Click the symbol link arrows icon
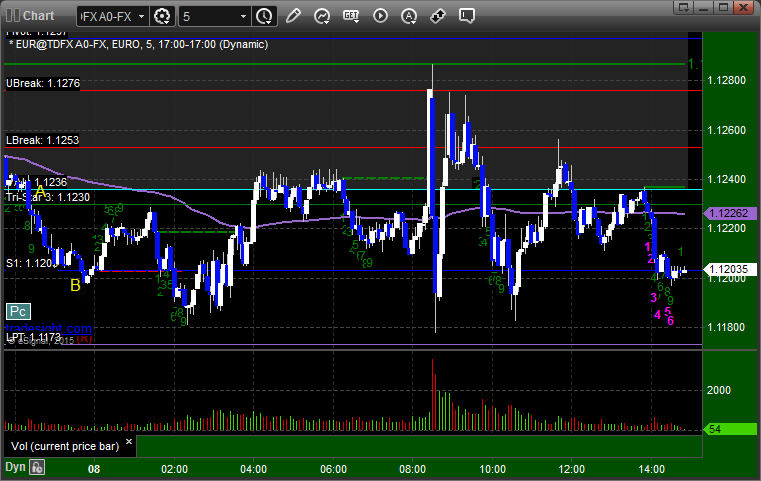The height and width of the screenshot is (481, 761). tap(438, 16)
